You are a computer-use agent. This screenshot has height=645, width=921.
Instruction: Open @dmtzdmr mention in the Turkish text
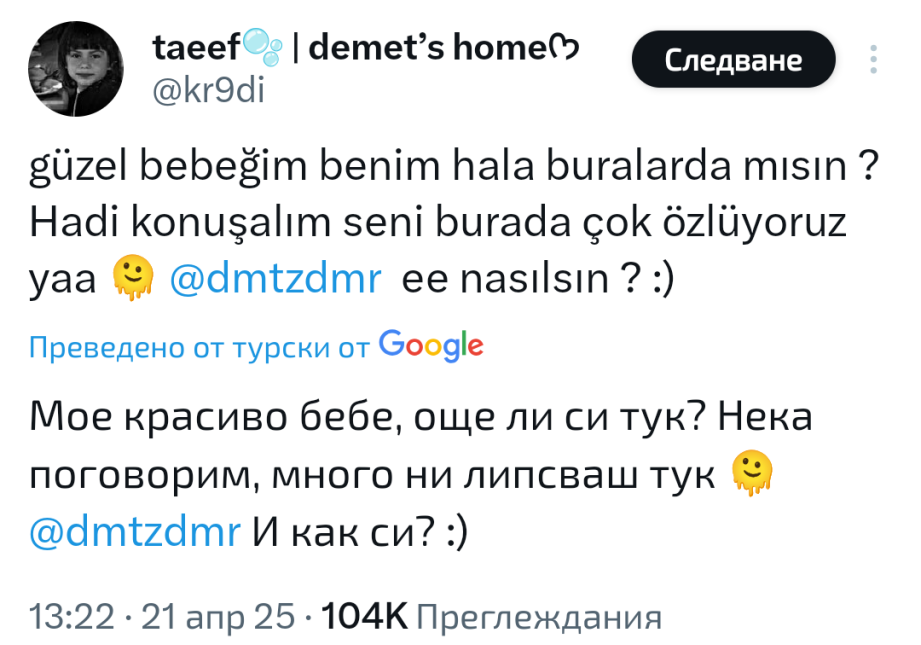coord(277,278)
